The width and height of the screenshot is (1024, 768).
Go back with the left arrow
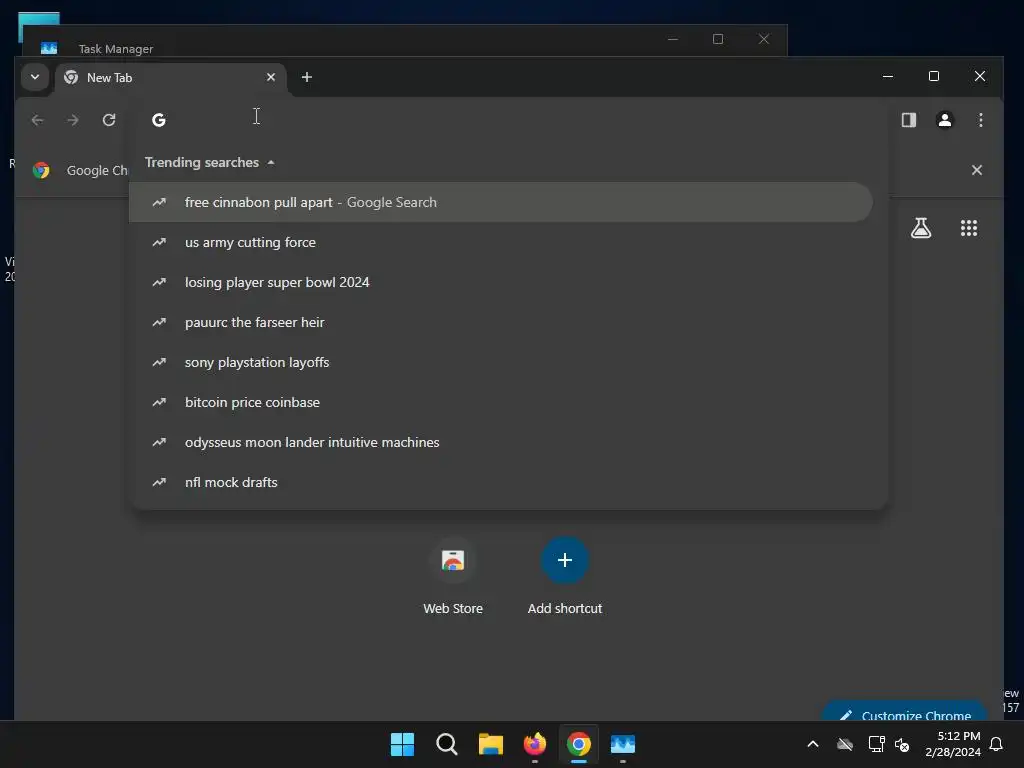pos(37,120)
